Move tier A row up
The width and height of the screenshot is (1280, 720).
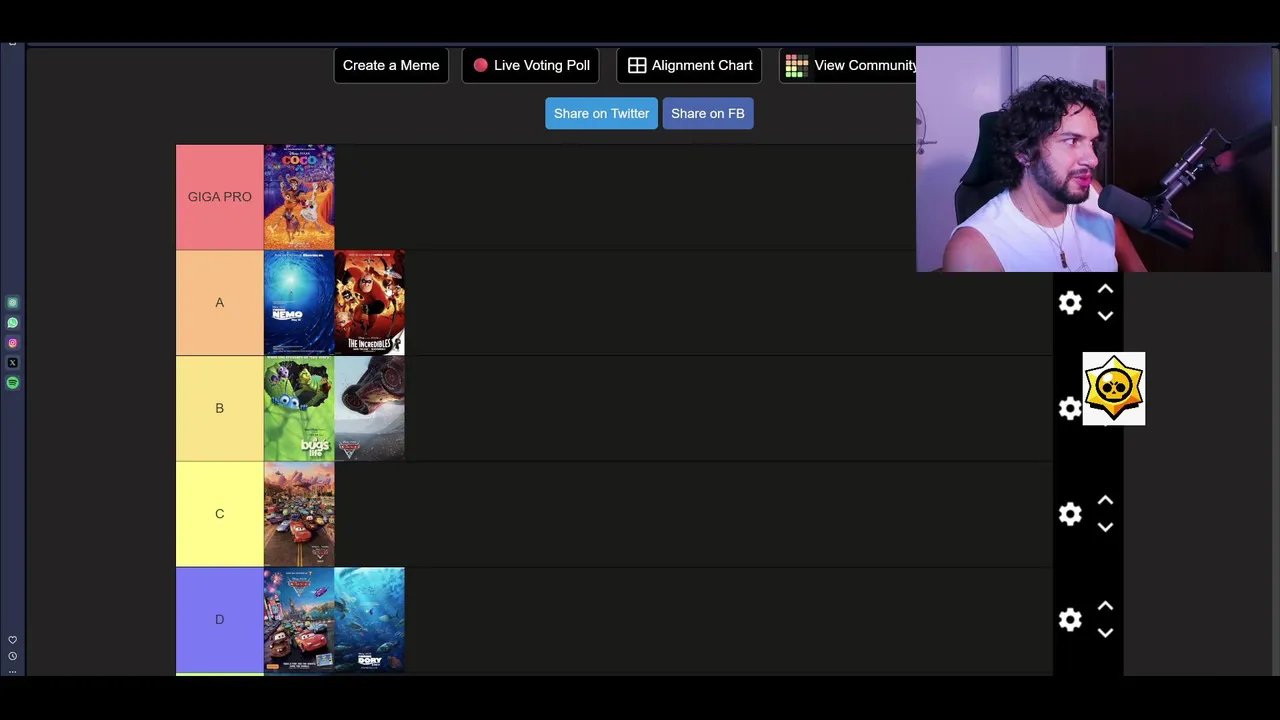click(1105, 289)
